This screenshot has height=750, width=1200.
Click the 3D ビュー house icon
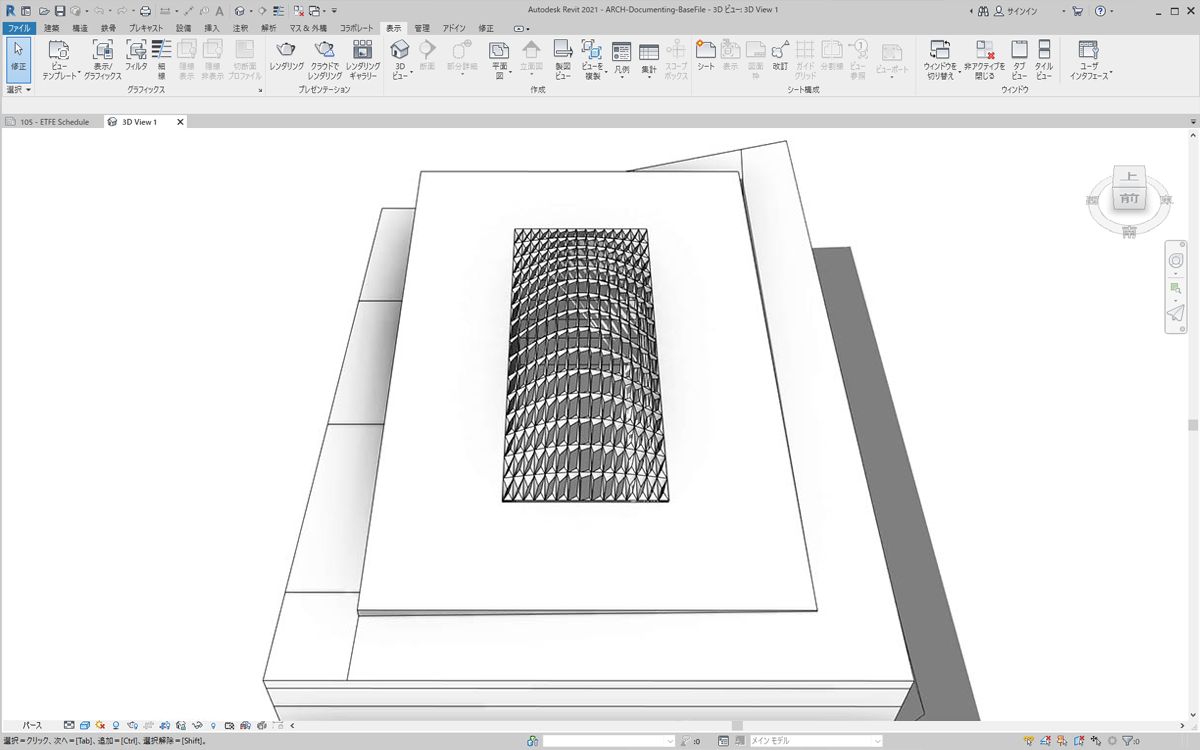click(400, 50)
